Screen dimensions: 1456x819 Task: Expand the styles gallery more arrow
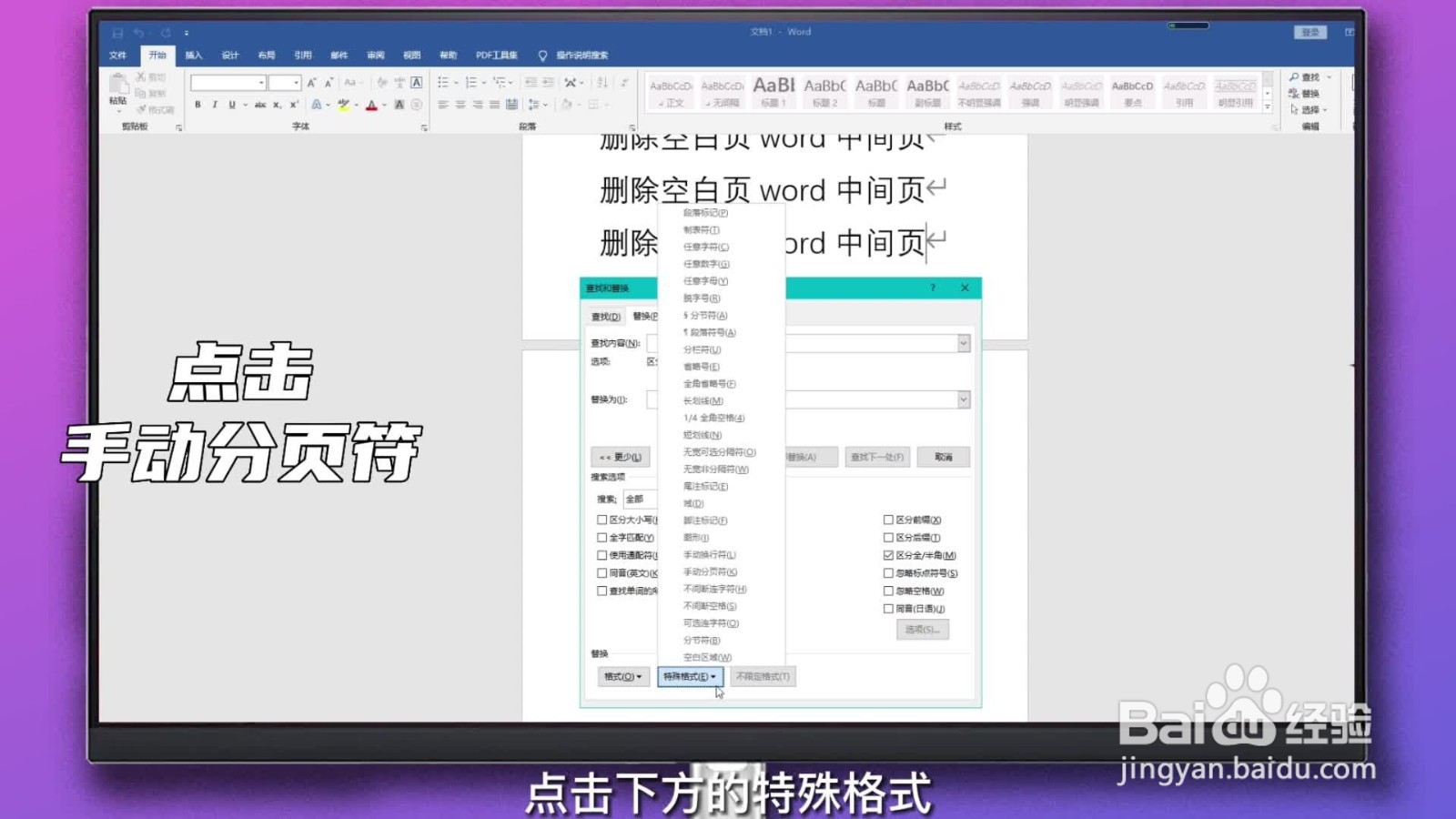[1267, 107]
